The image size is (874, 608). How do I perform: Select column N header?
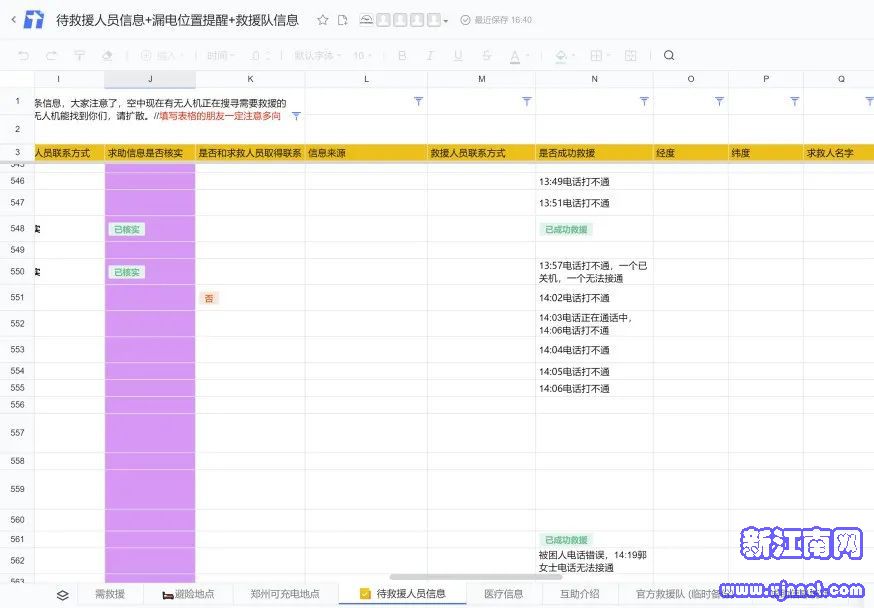[594, 79]
